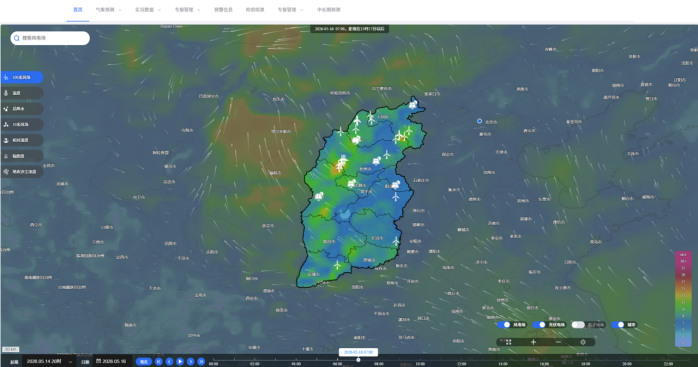
Task: Select the 100米风场 wind layer button
Action: point(22,77)
